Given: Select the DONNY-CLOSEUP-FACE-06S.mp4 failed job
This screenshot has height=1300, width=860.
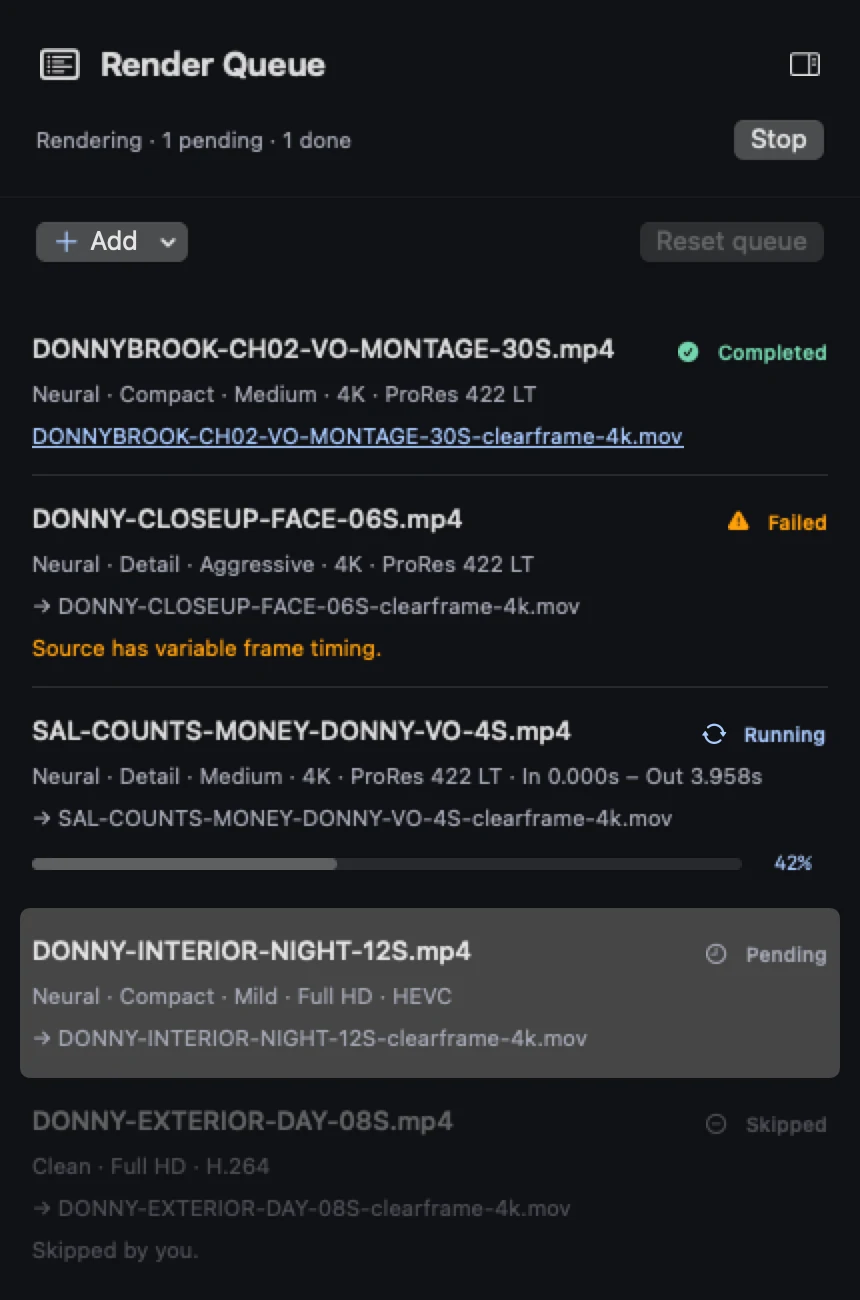Looking at the screenshot, I should pos(430,581).
